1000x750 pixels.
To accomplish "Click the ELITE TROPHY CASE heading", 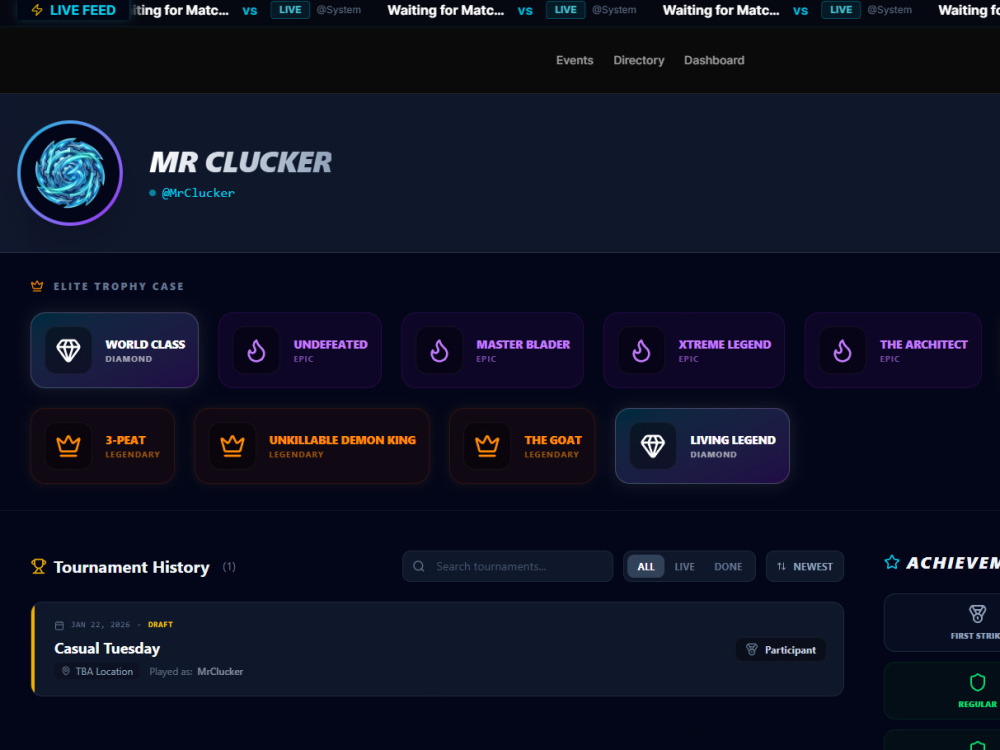I will [x=119, y=286].
